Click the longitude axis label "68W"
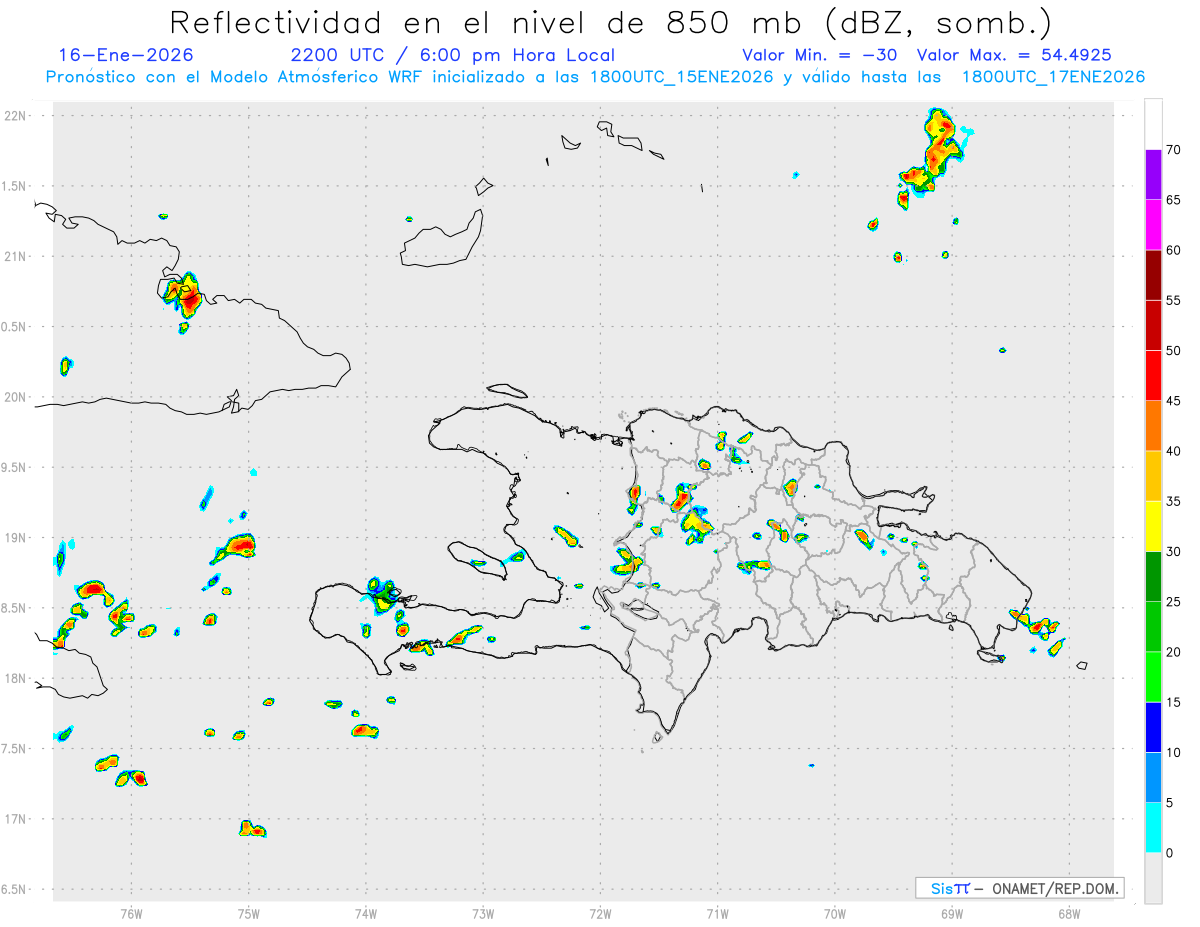Screen dimensions: 1200x927 click(x=1068, y=912)
